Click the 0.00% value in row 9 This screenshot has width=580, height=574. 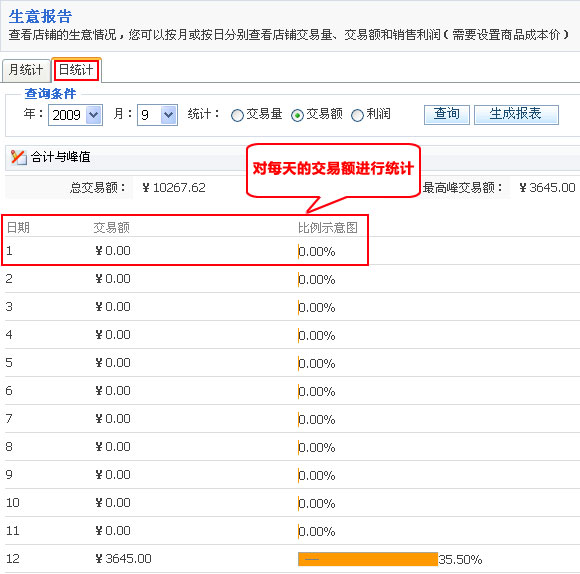317,476
